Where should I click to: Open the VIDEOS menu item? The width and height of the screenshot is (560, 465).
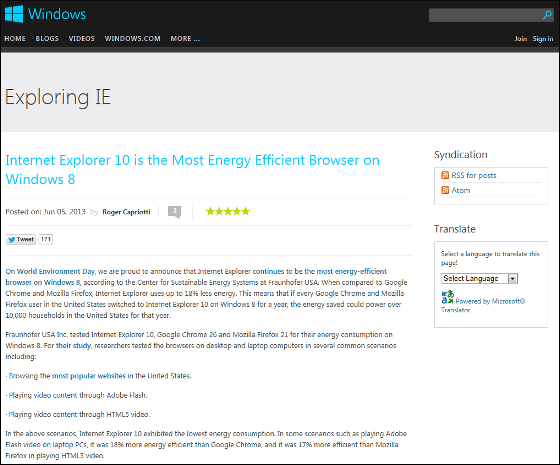pos(81,39)
